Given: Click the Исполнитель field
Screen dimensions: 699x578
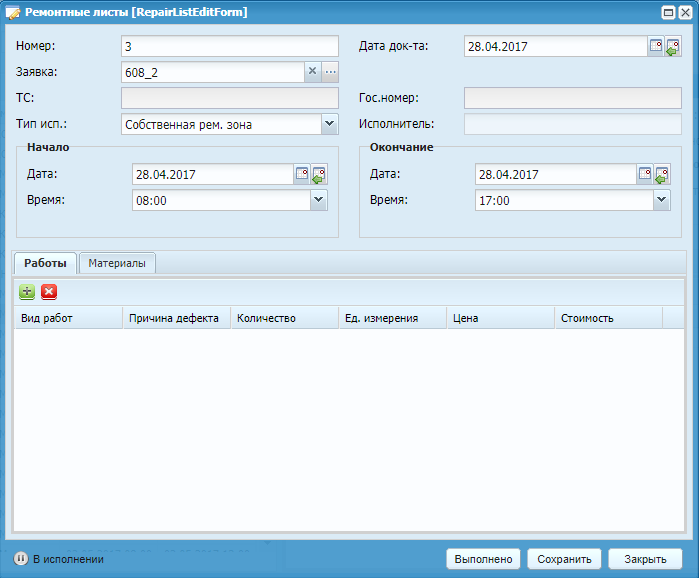Looking at the screenshot, I should point(572,123).
